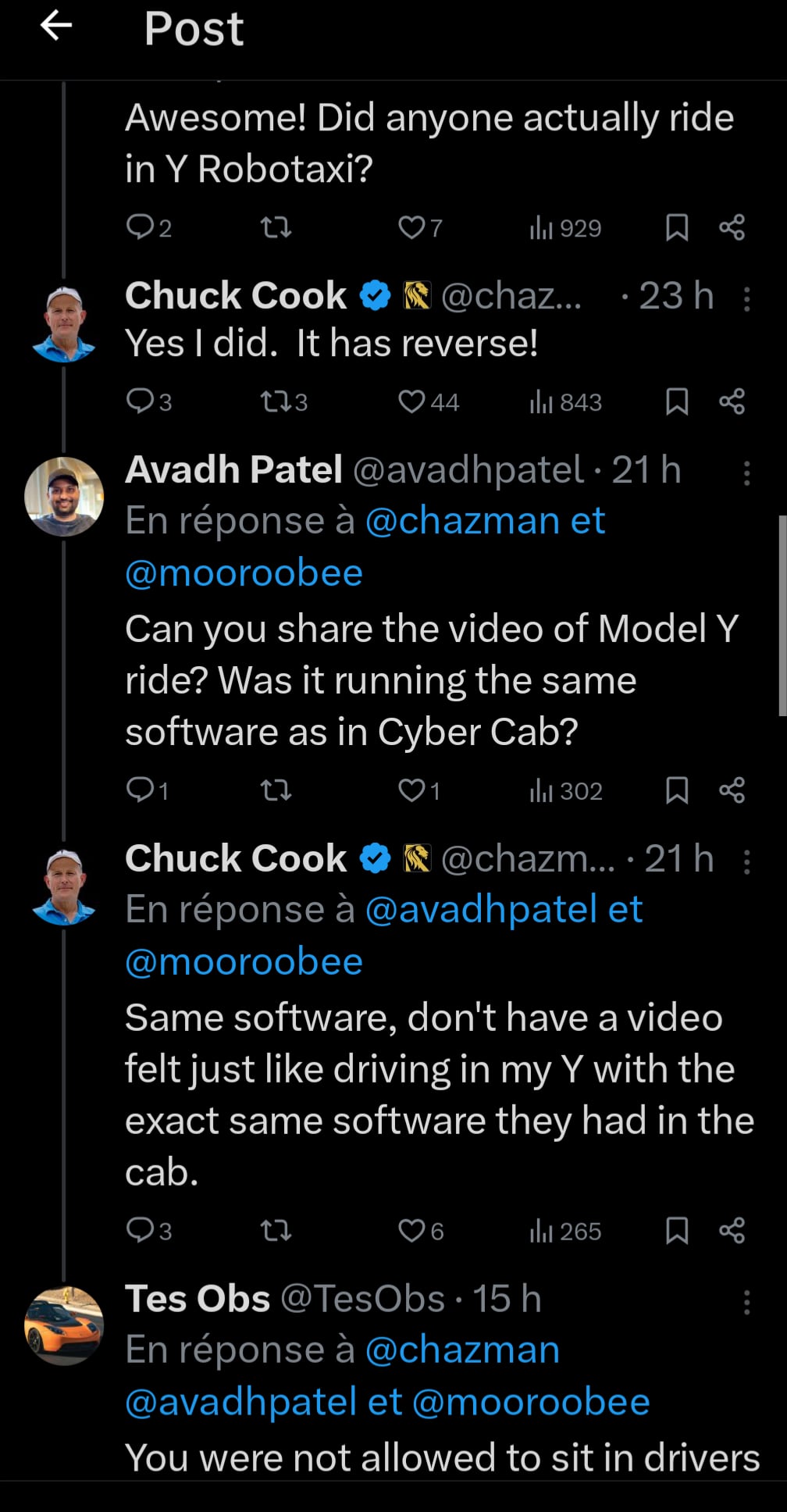Open Tes Obs orange car avatar
Viewport: 787px width, 1512px height.
(64, 1326)
